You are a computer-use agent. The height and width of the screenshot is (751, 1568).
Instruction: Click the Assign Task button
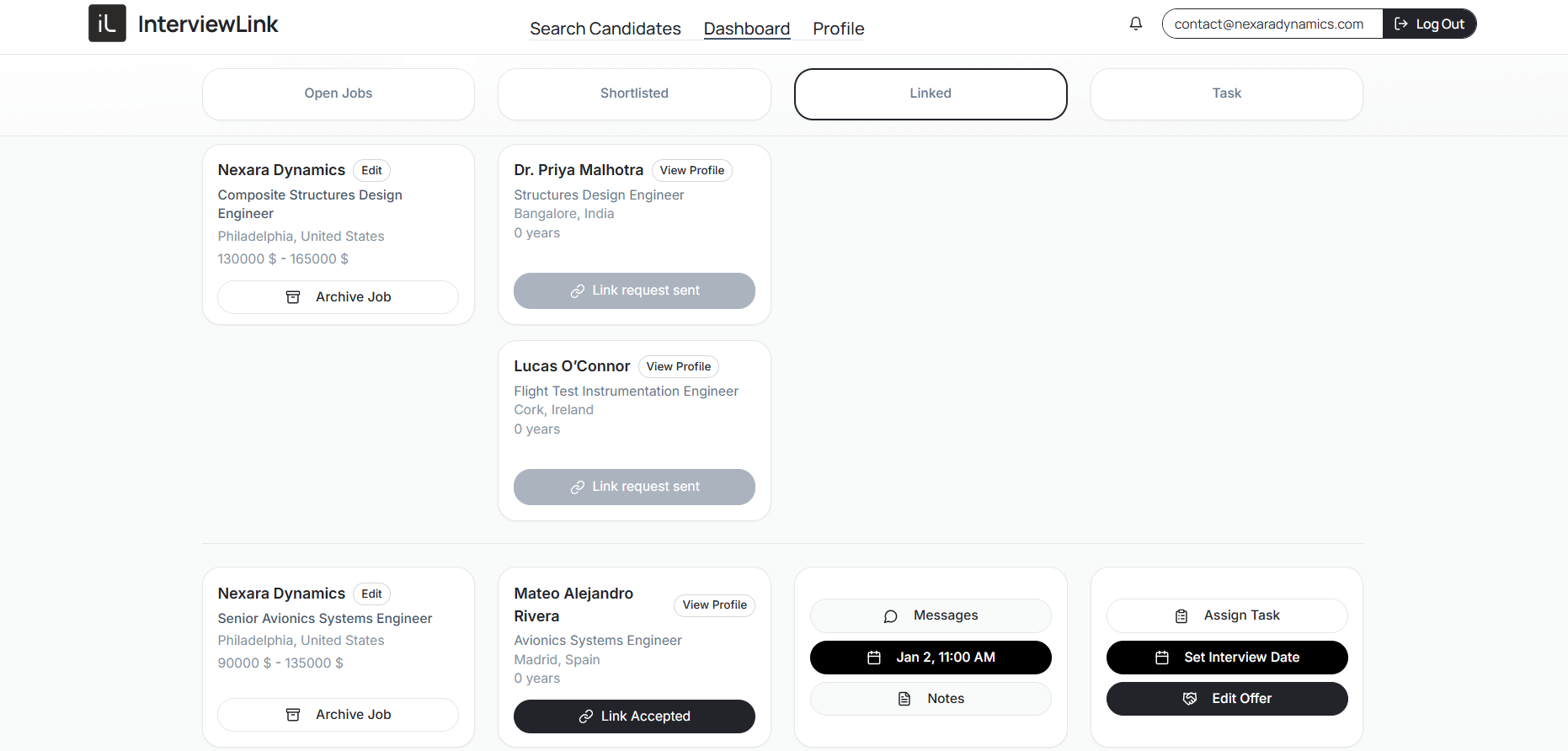click(x=1227, y=615)
